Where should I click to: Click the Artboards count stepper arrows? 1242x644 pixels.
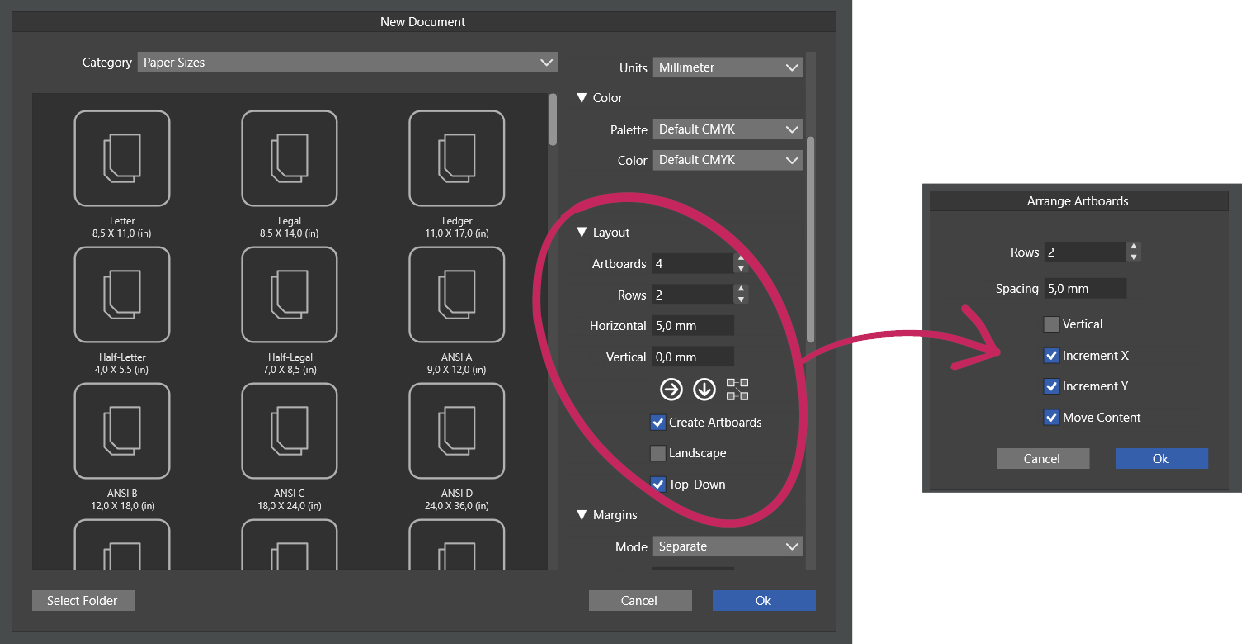pos(741,264)
